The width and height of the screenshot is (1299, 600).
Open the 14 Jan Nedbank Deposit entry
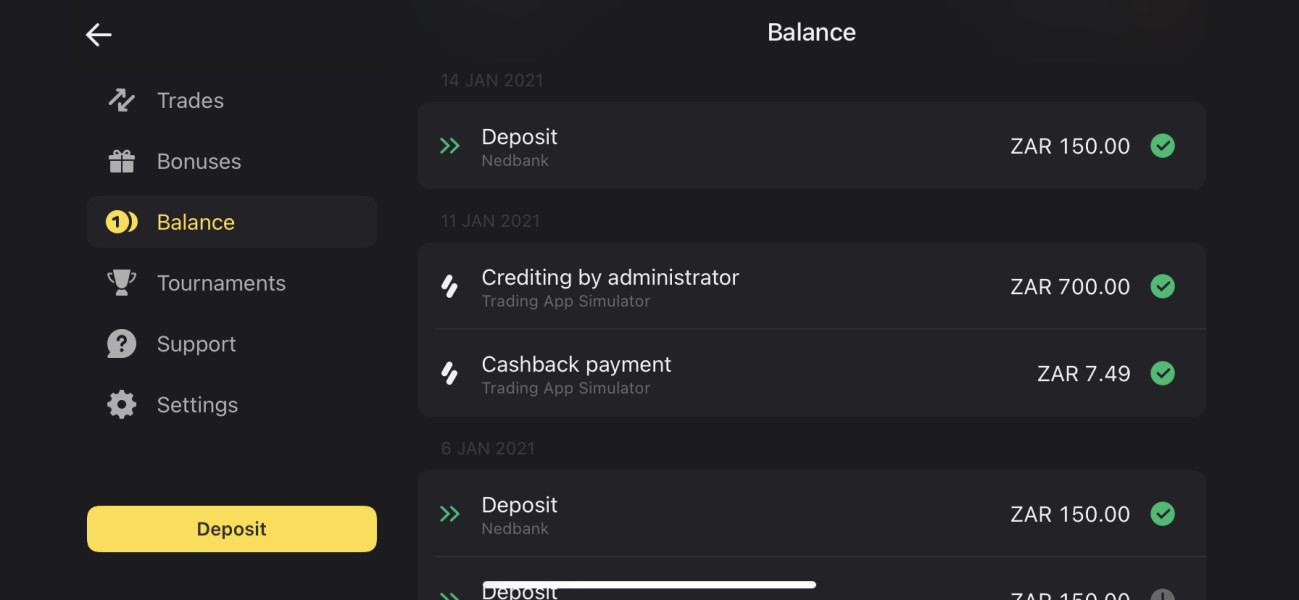click(x=811, y=146)
